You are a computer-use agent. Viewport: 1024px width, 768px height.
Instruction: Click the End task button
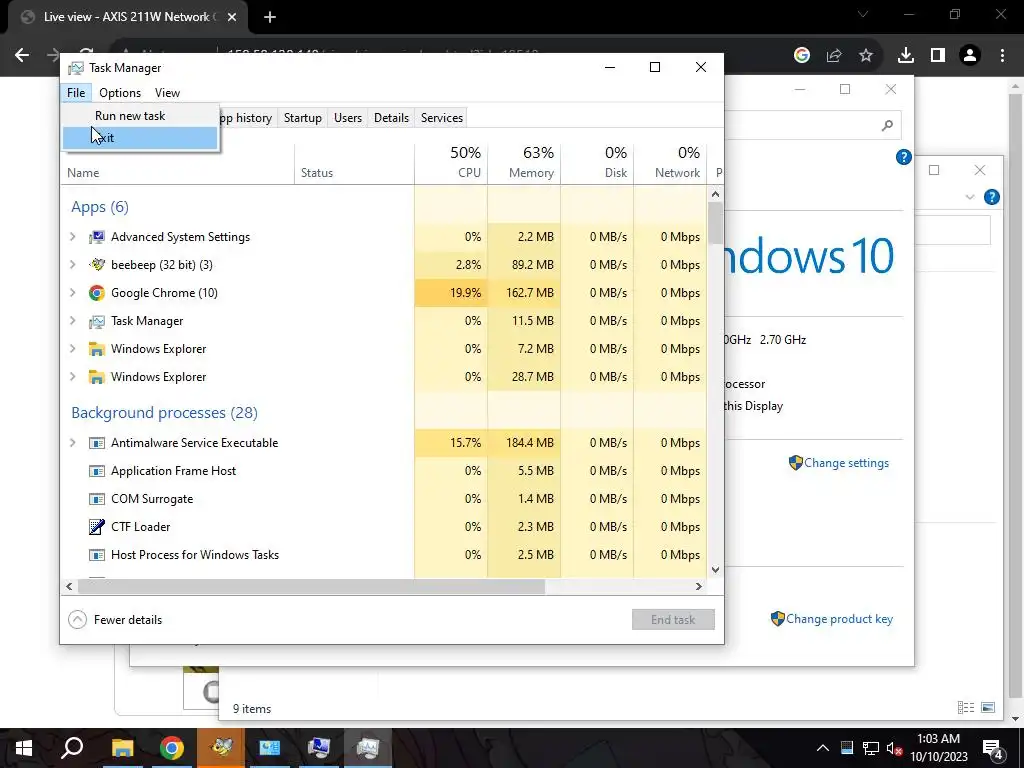pyautogui.click(x=673, y=620)
